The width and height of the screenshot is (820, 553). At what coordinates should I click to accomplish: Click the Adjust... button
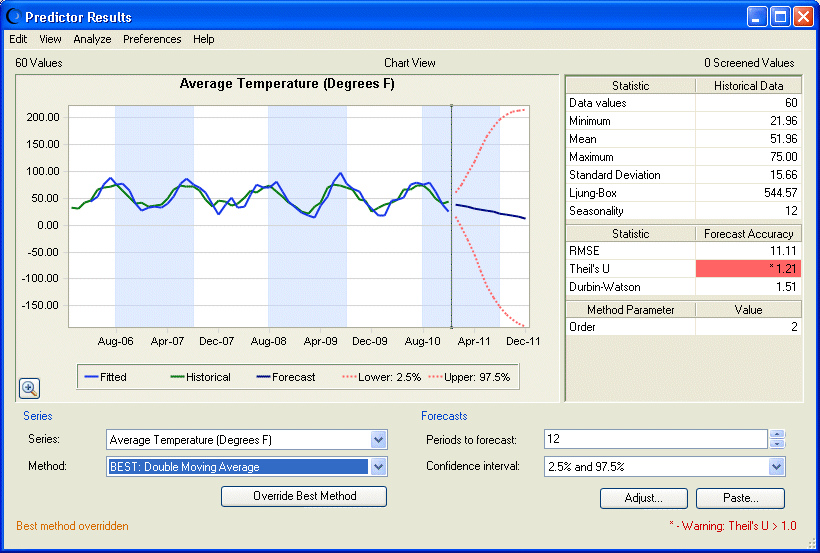pos(644,498)
